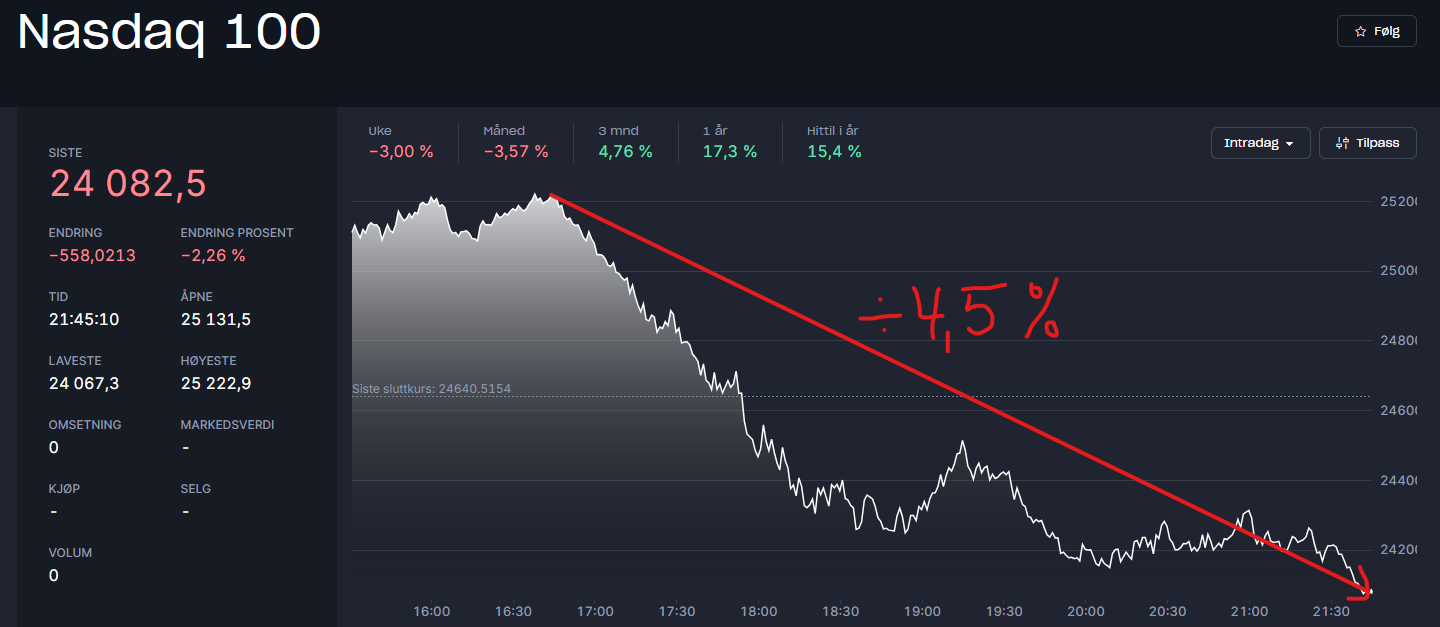
Task: Click the Intradag dropdown arrow
Action: [x=1290, y=144]
